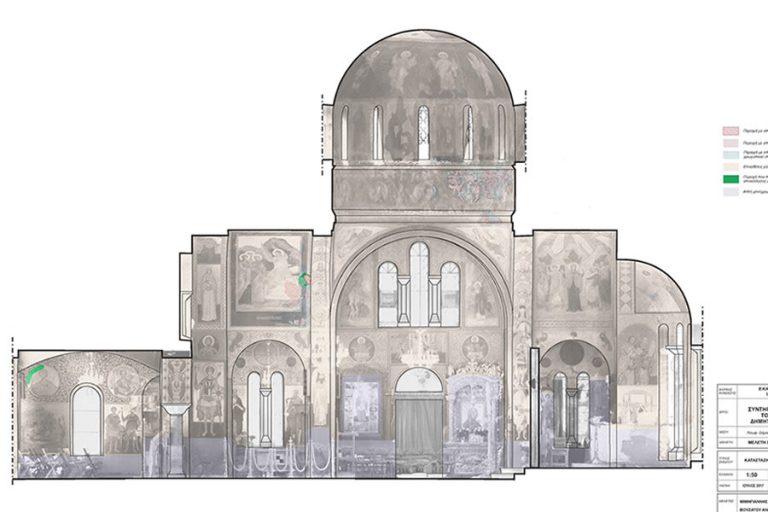Viewport: 768px width, 512px height.
Task: Select the topmost, brighter pink legend swatch
Action: pyautogui.click(x=730, y=131)
